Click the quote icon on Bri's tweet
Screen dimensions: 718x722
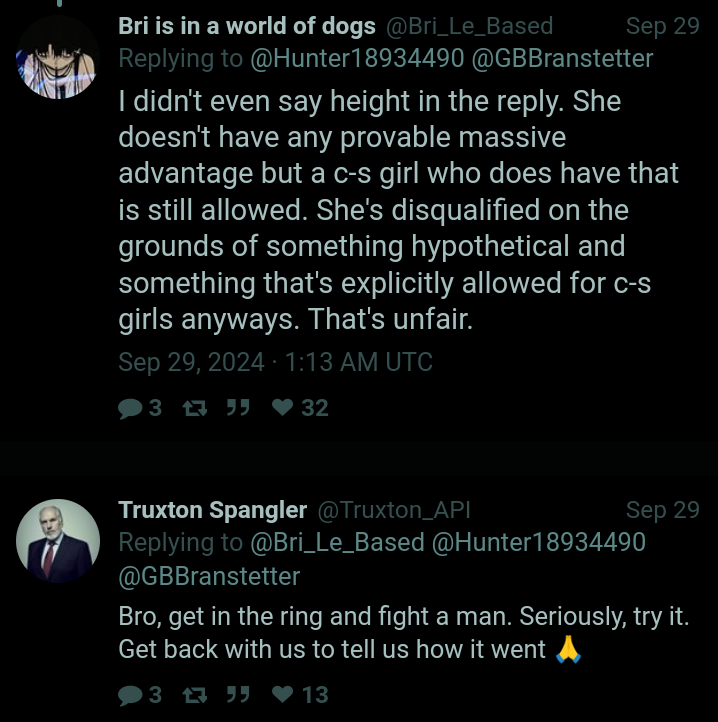point(236,408)
